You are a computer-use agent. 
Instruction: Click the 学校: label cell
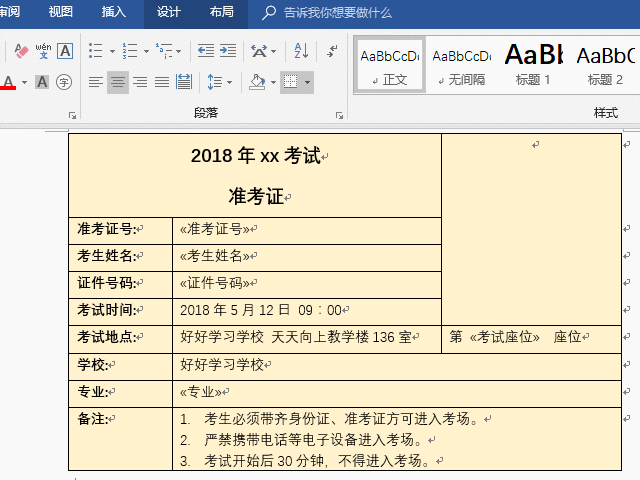(120, 367)
